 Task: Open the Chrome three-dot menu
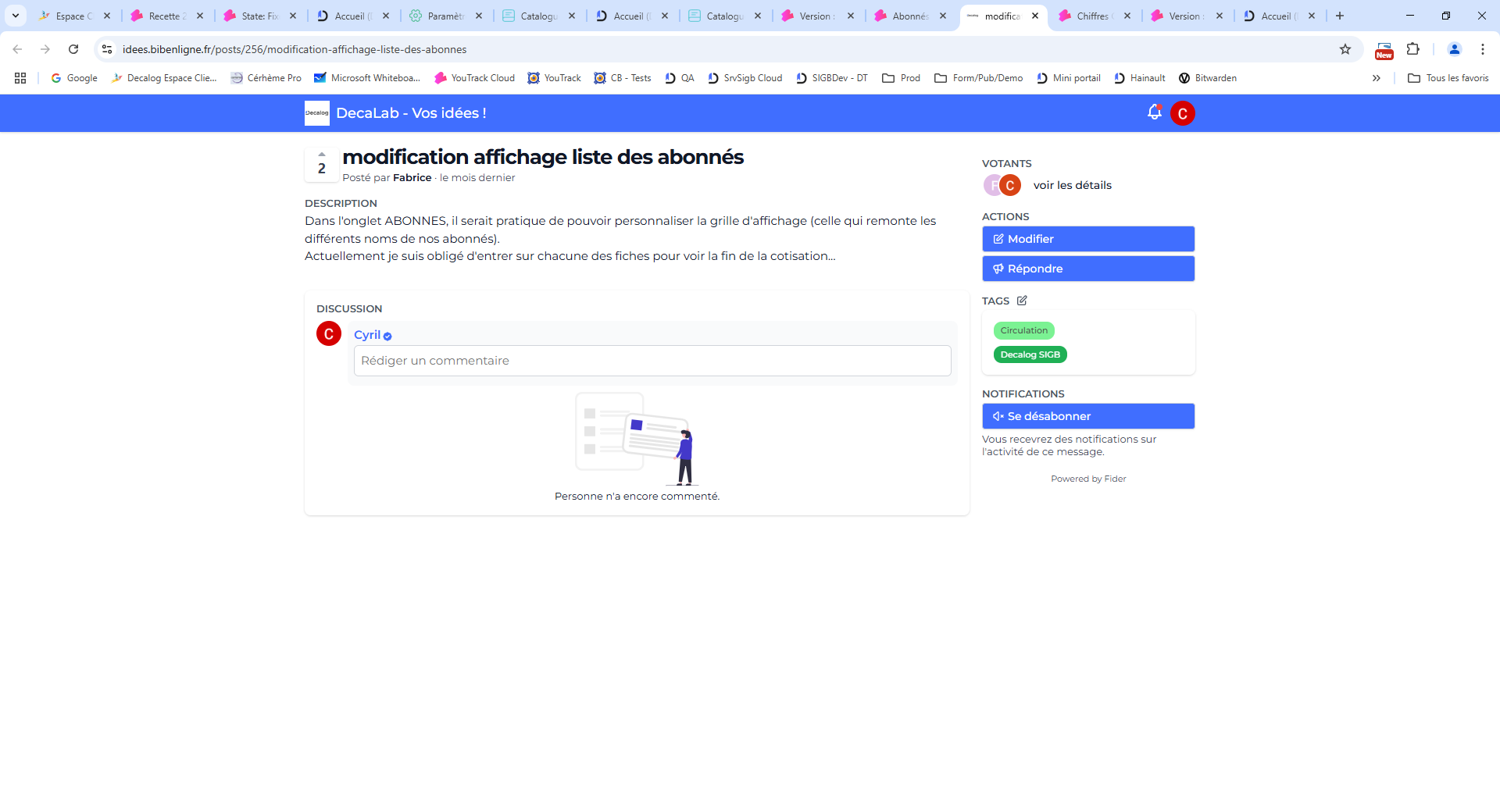pos(1482,49)
